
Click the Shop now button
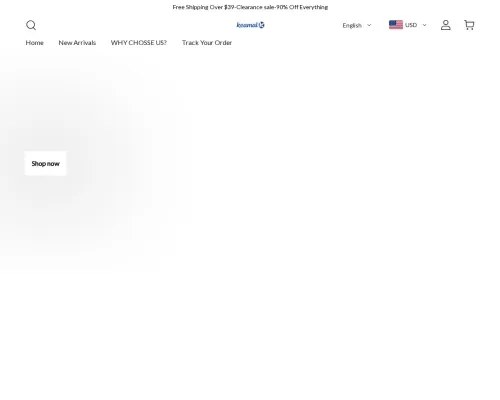click(45, 163)
